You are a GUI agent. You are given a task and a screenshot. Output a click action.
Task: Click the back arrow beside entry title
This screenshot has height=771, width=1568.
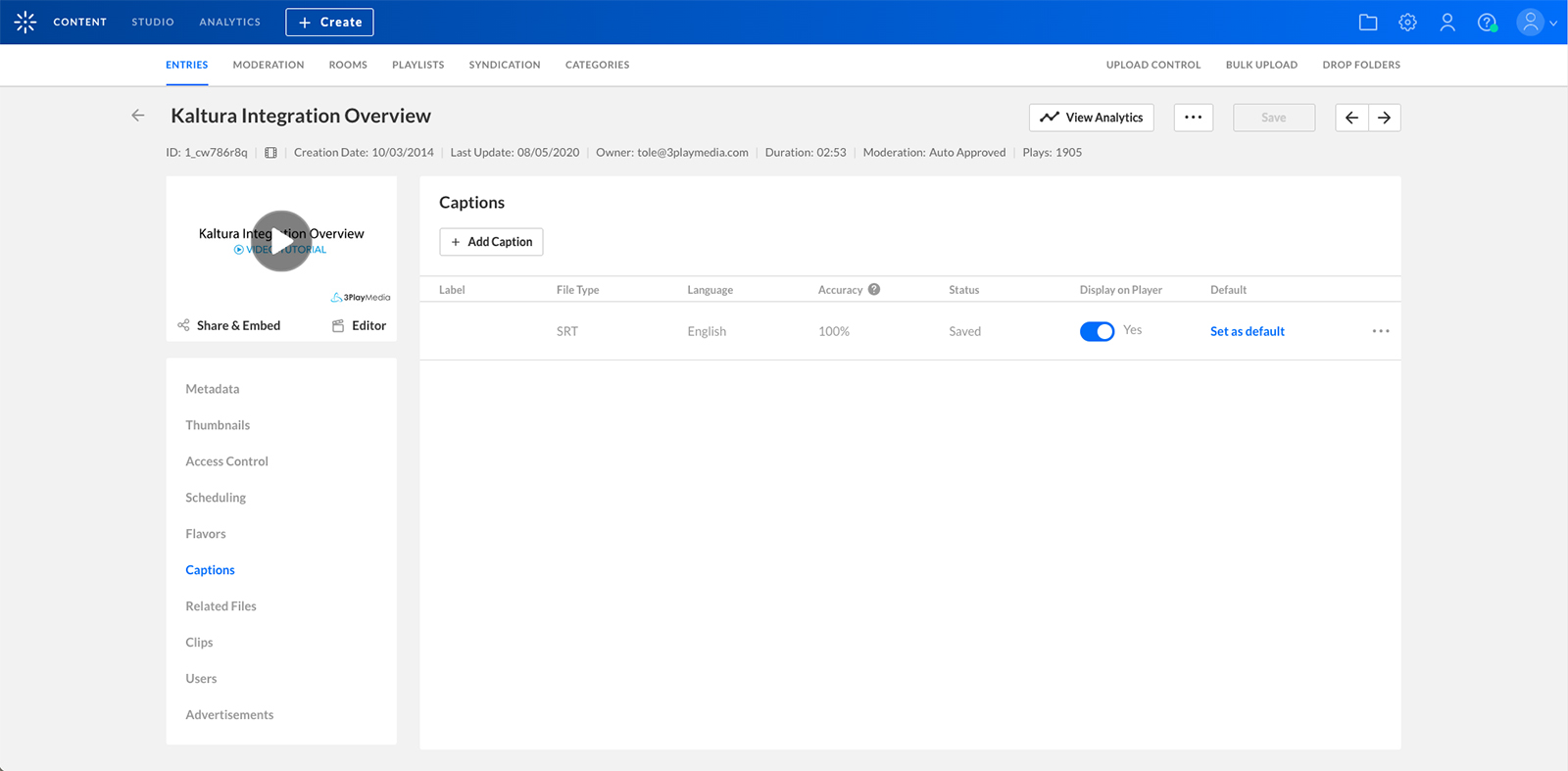pyautogui.click(x=138, y=116)
